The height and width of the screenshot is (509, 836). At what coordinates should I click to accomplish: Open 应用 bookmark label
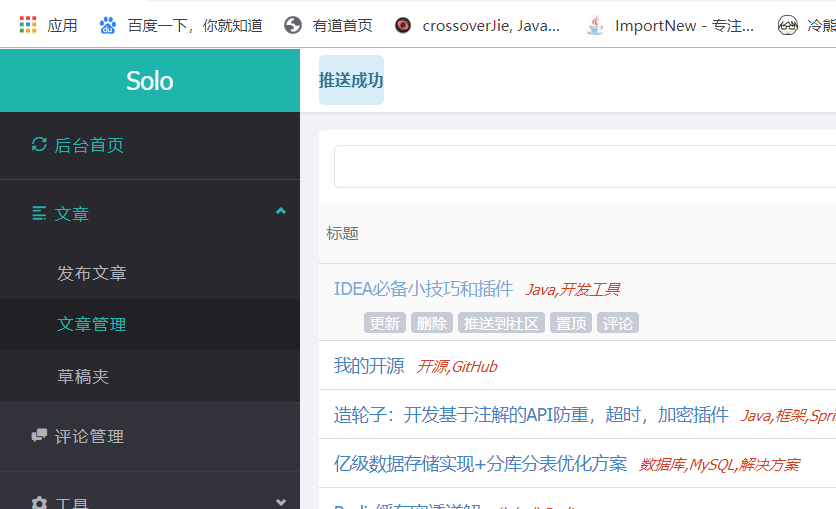click(62, 26)
